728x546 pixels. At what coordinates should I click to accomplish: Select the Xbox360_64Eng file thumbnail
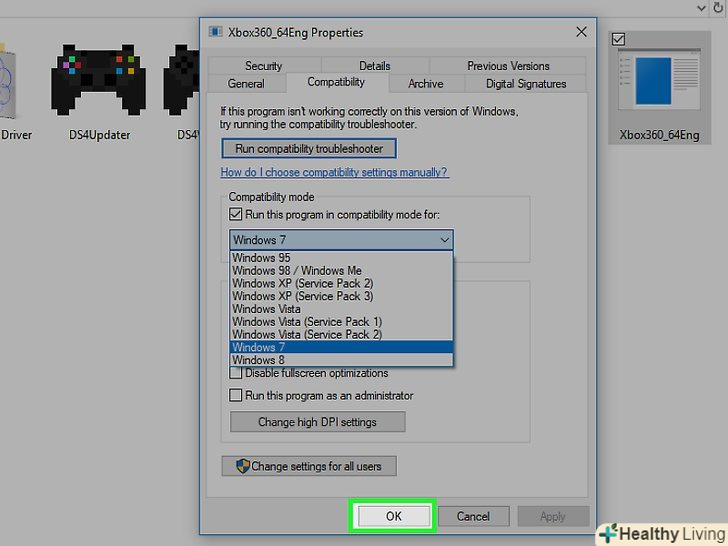click(659, 79)
